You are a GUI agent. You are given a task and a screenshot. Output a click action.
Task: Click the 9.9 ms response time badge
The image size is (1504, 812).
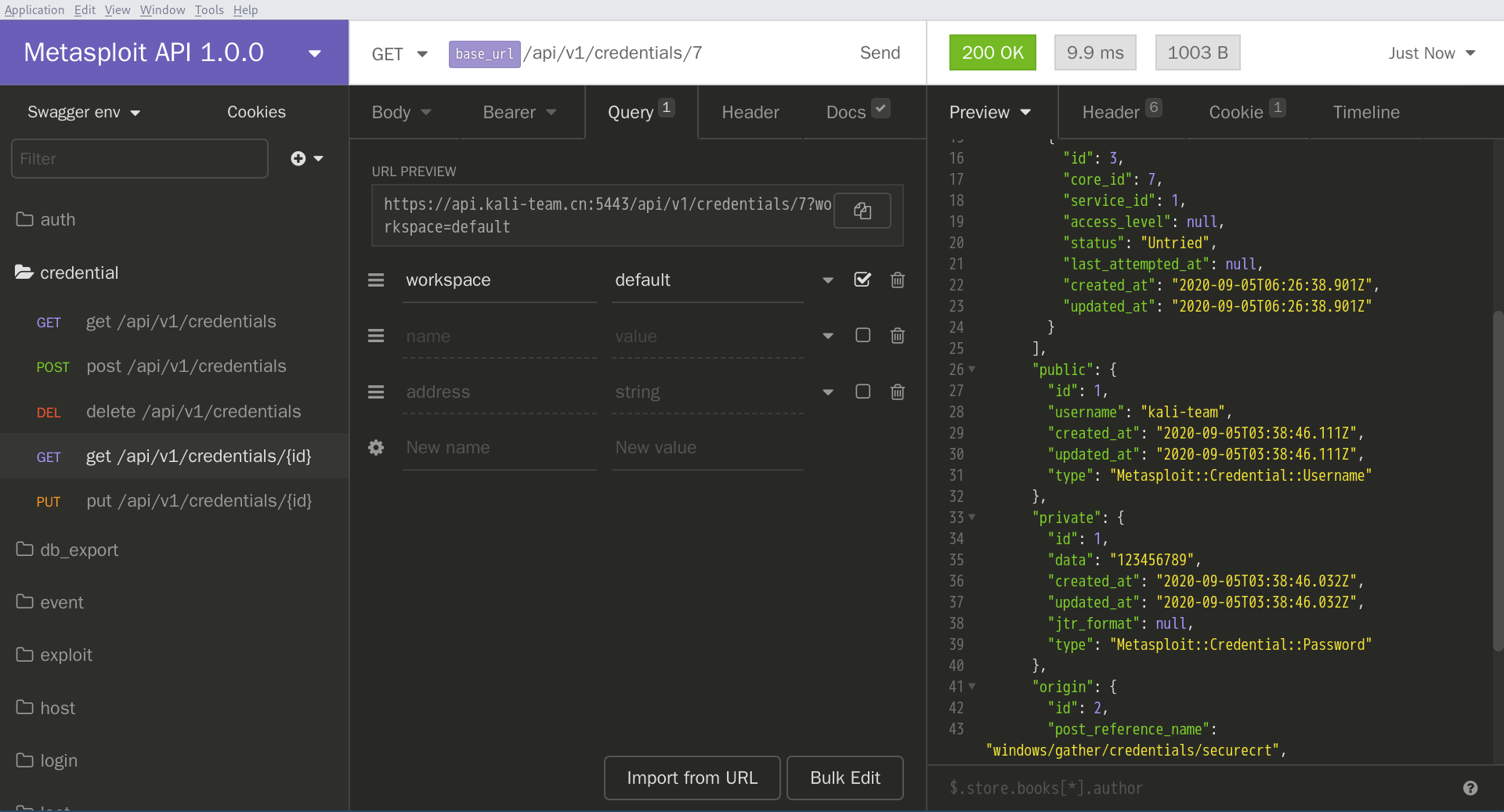(1095, 52)
